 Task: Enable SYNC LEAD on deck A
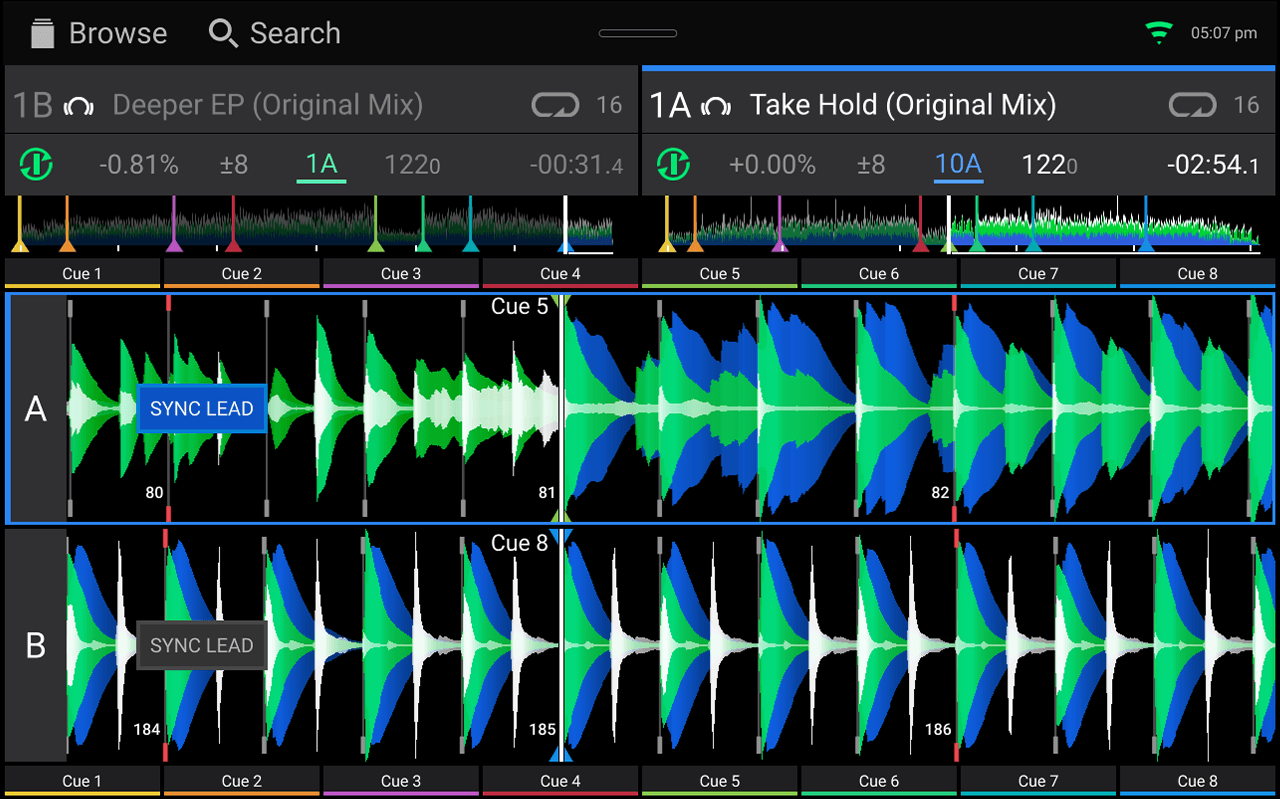coord(201,408)
